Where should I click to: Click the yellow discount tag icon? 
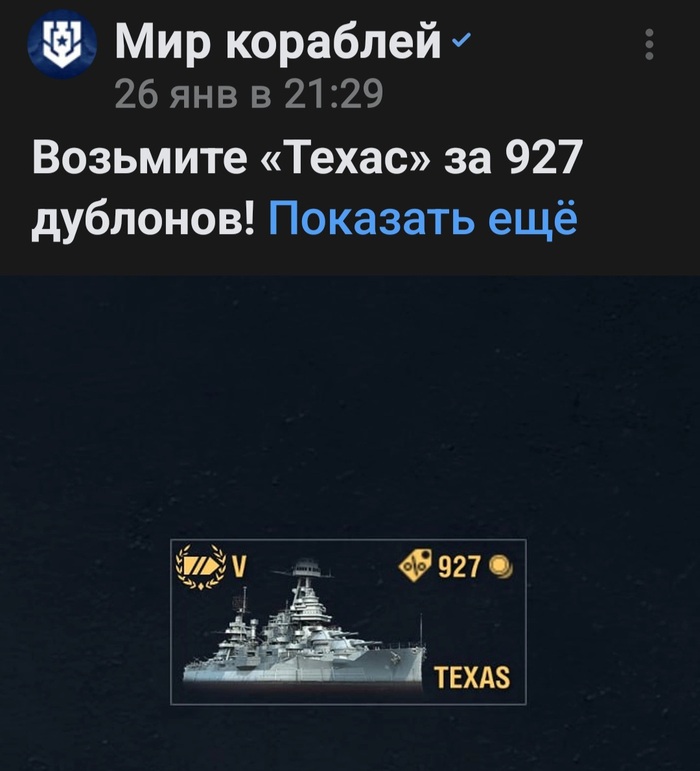415,565
